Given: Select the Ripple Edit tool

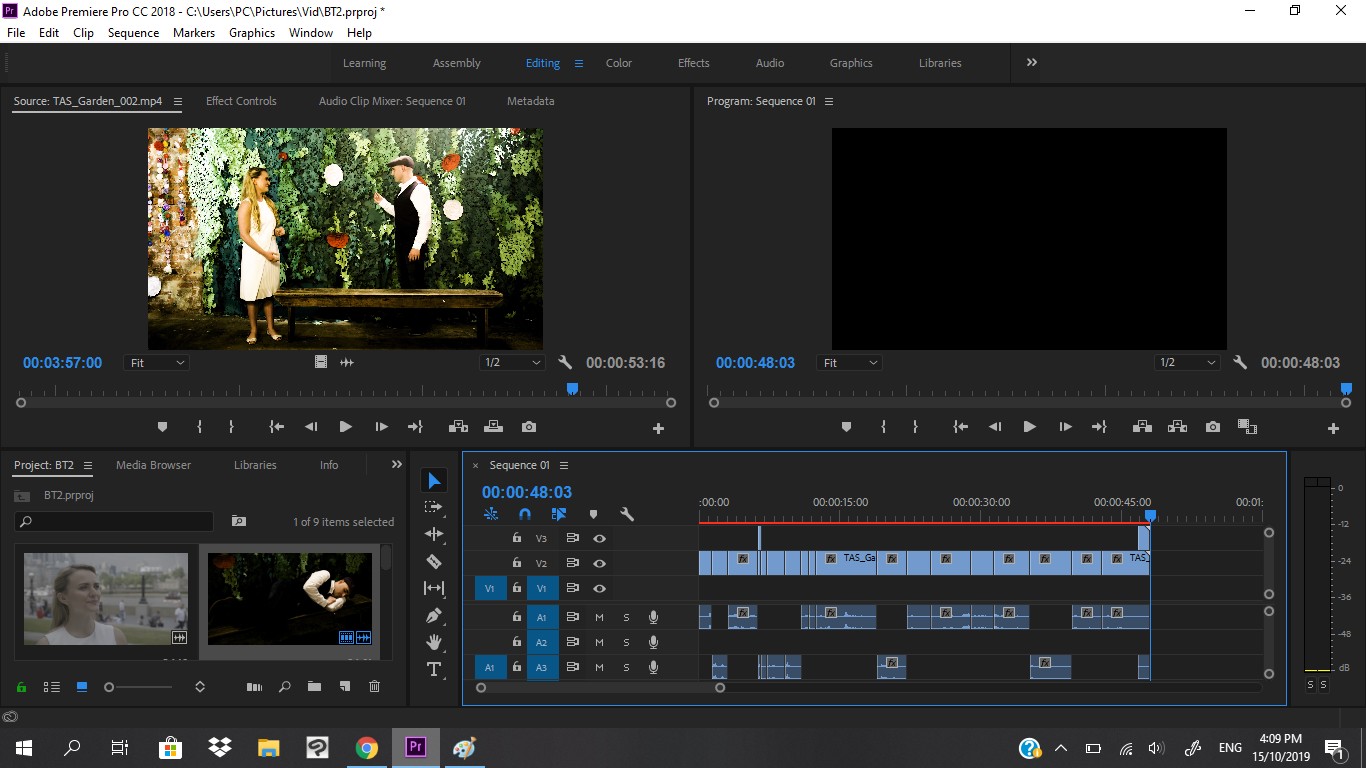Looking at the screenshot, I should (434, 535).
